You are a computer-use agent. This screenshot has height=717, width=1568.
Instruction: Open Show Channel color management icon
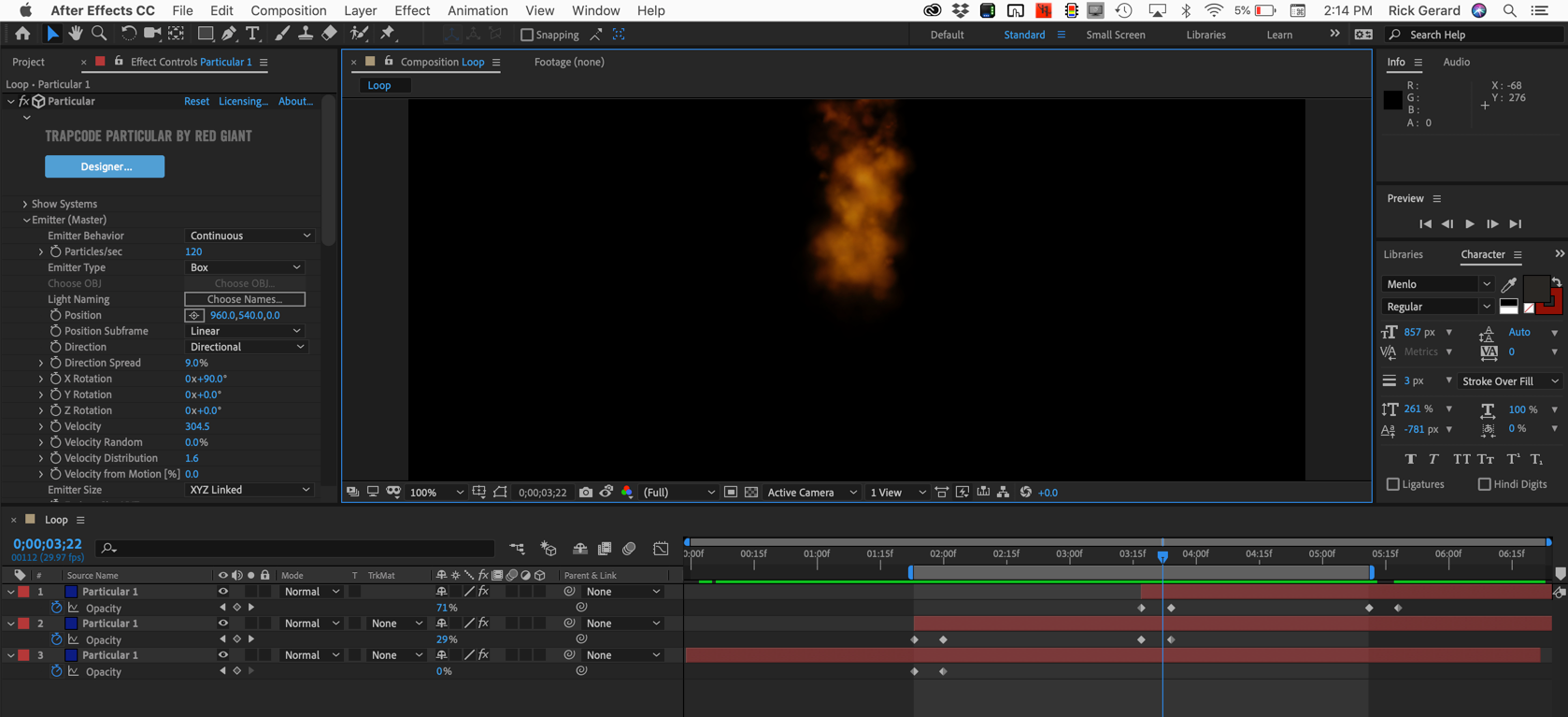(627, 493)
